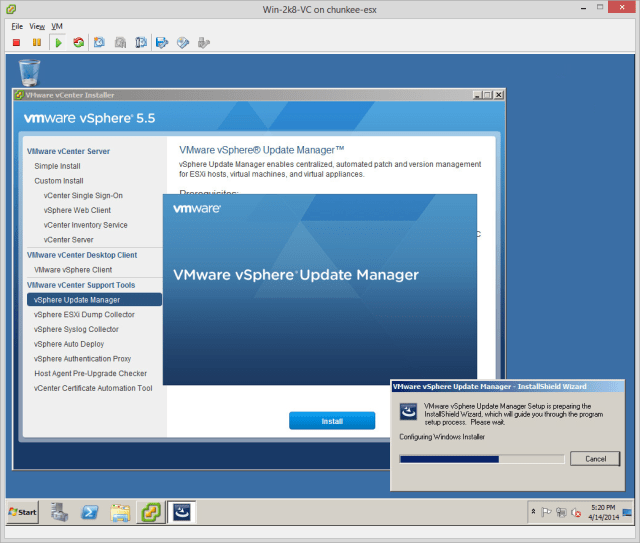Select vSphere Syslog Collector
640x543 pixels.
coord(76,329)
